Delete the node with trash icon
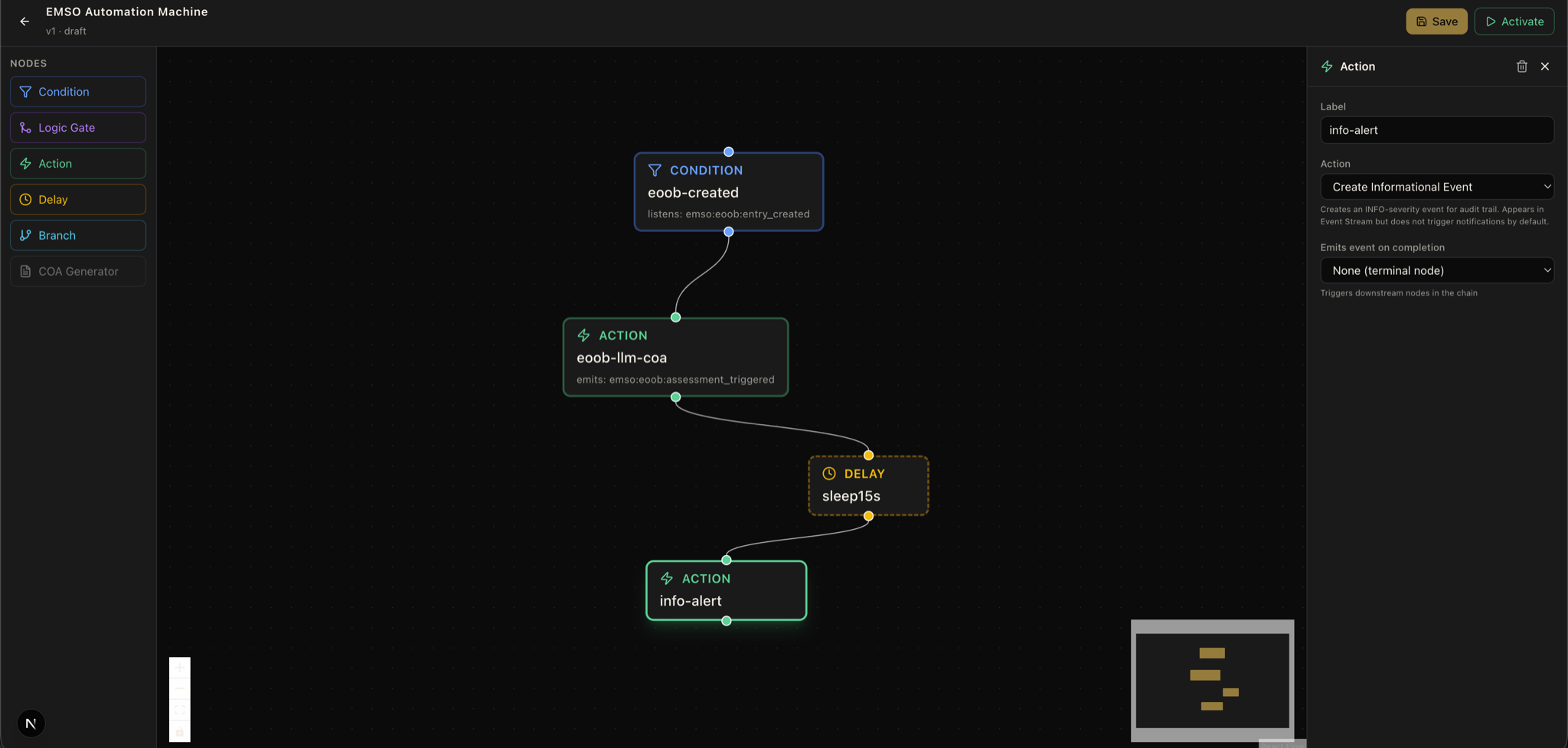This screenshot has height=748, width=1568. coord(1521,67)
